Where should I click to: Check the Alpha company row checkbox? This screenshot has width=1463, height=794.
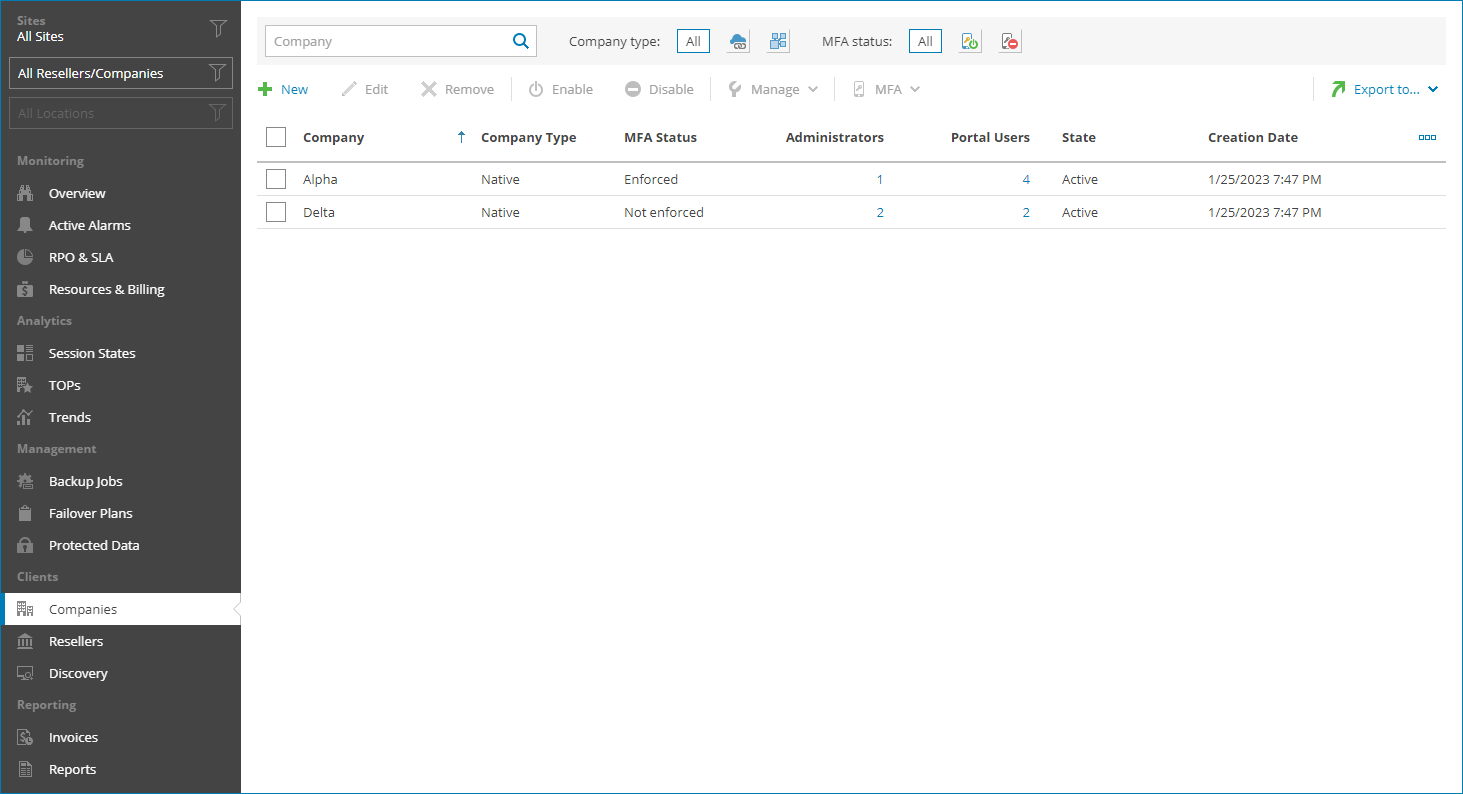(276, 179)
